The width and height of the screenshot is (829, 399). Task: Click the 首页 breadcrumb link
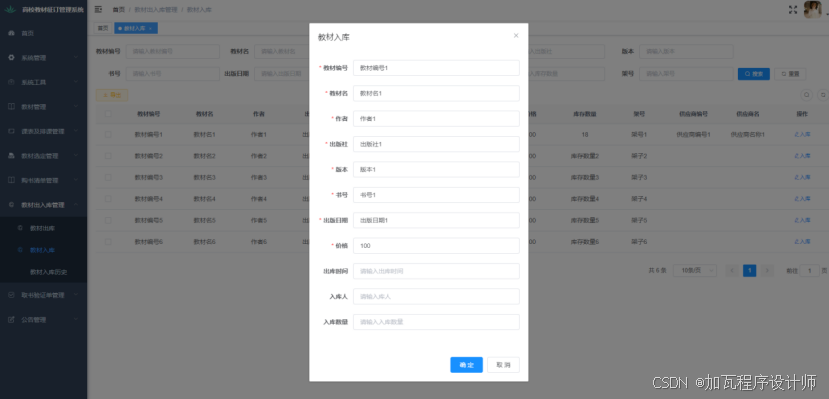[118, 10]
